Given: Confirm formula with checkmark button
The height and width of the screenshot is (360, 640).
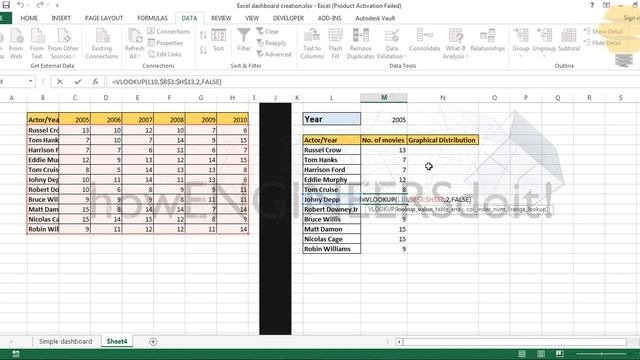Looking at the screenshot, I should click(78, 82).
